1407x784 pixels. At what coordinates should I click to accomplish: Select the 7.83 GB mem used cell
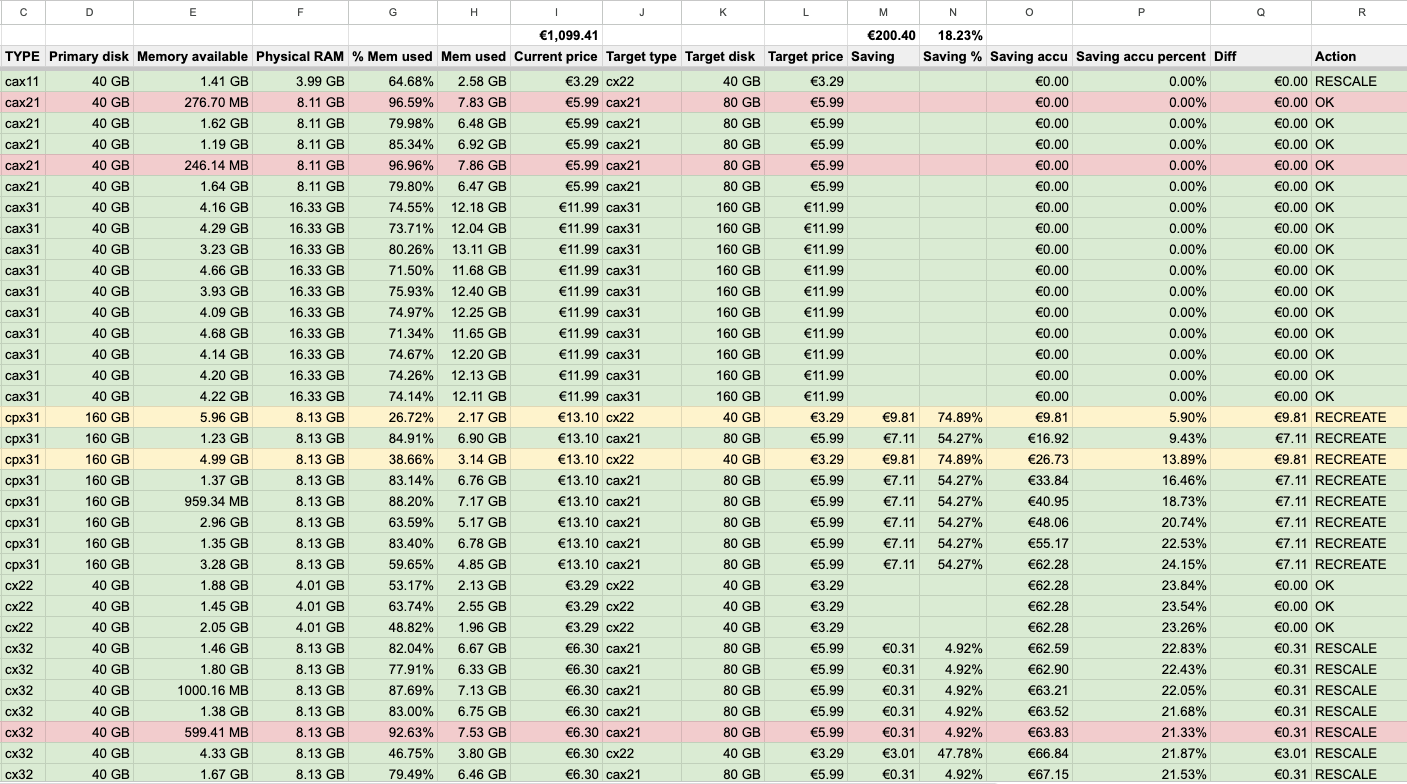click(x=474, y=102)
